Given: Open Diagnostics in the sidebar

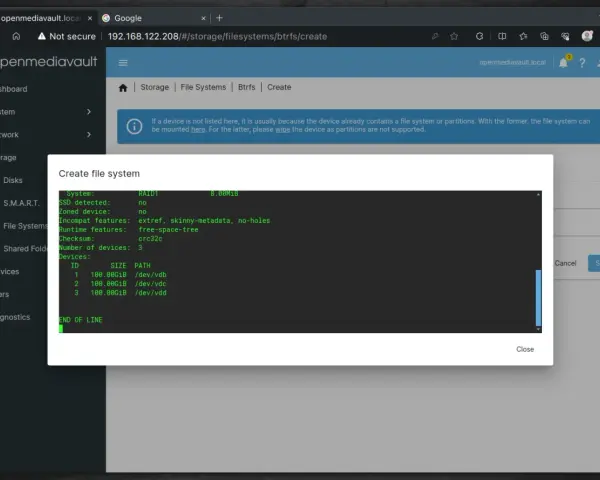Looking at the screenshot, I should pyautogui.click(x=15, y=317).
